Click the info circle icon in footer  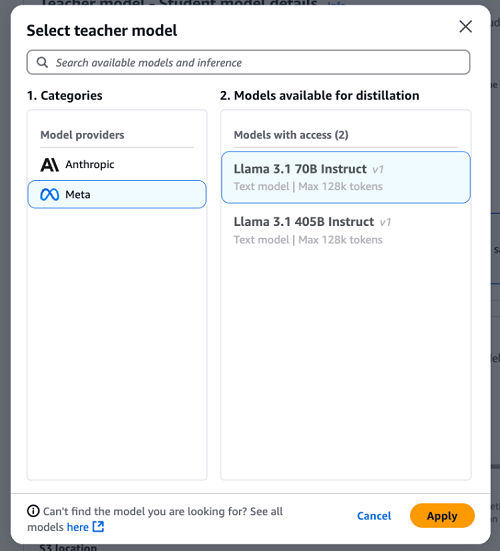[33, 511]
